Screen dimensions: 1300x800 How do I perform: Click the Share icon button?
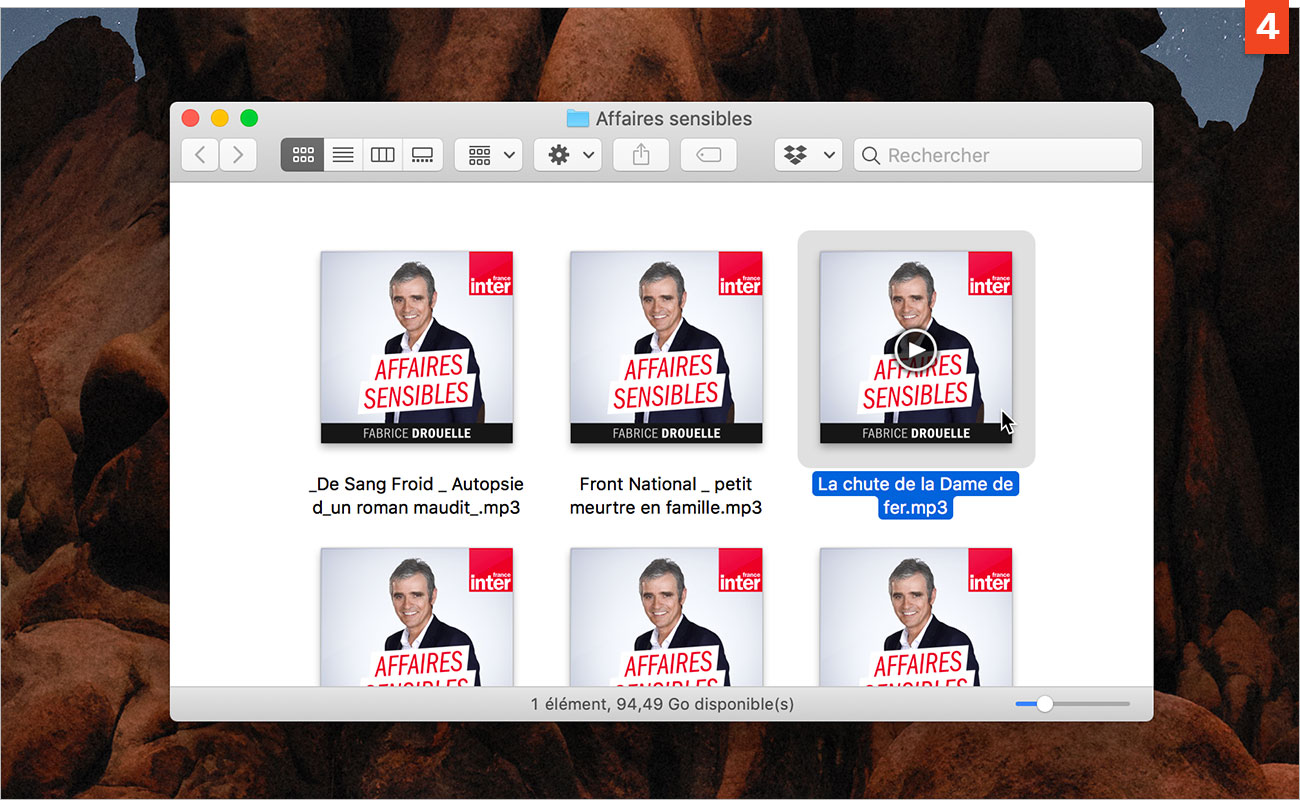pos(641,155)
